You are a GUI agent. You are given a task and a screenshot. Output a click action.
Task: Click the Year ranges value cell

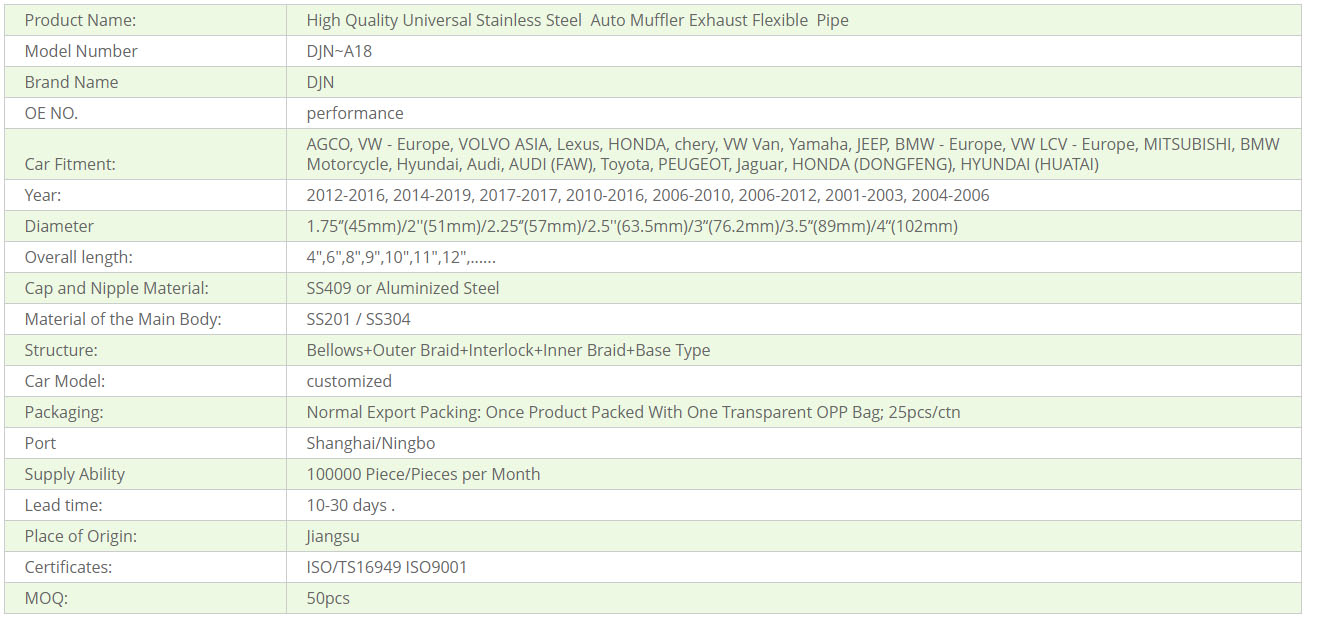(794, 195)
